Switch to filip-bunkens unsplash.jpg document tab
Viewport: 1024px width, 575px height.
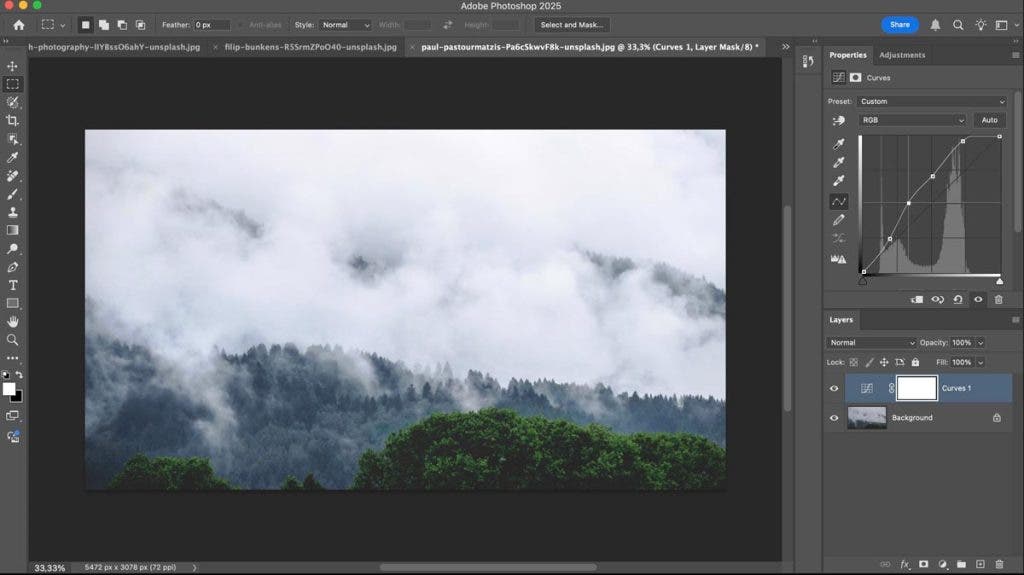310,47
